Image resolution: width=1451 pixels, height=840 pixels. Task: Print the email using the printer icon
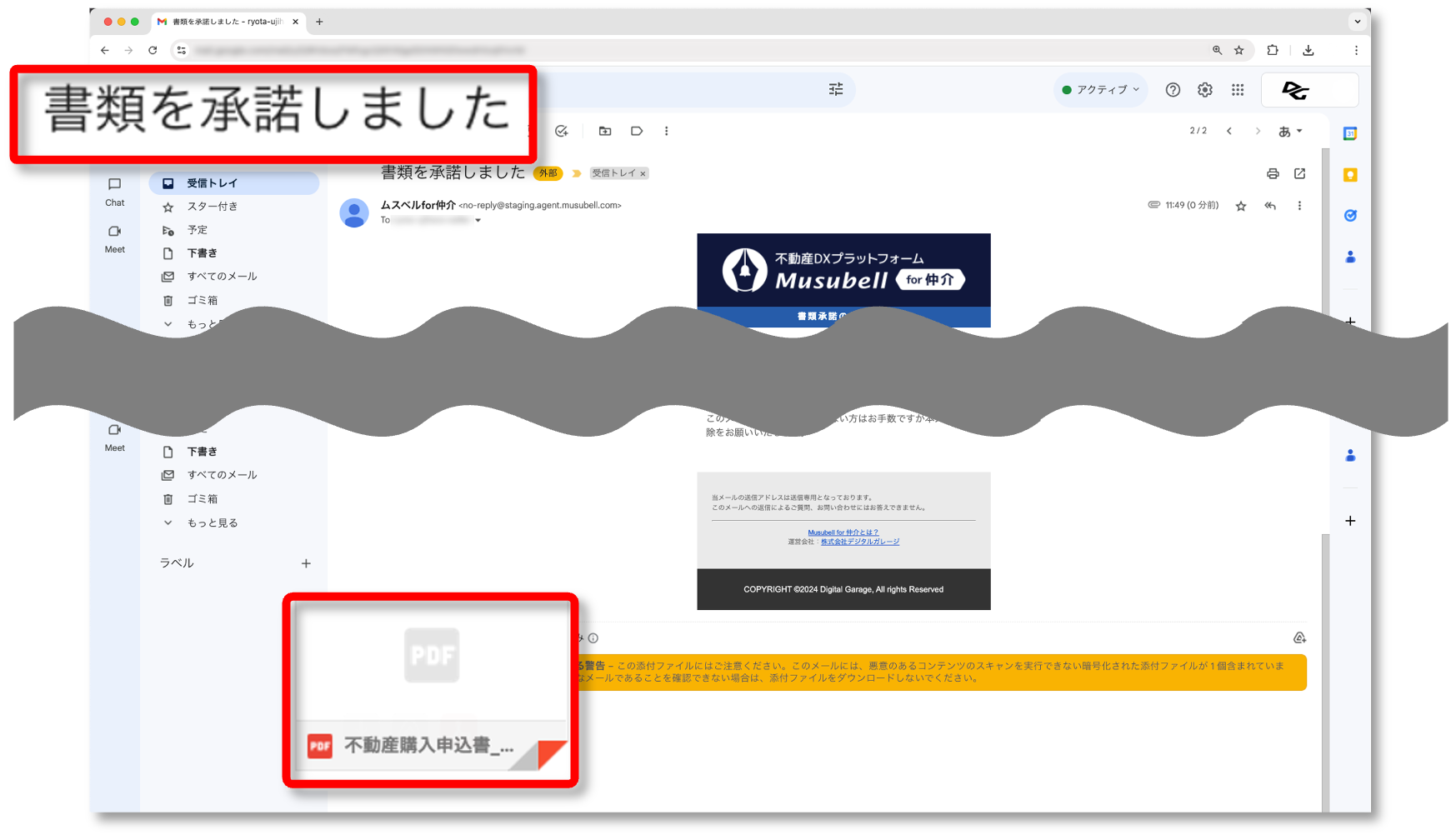coord(1272,173)
